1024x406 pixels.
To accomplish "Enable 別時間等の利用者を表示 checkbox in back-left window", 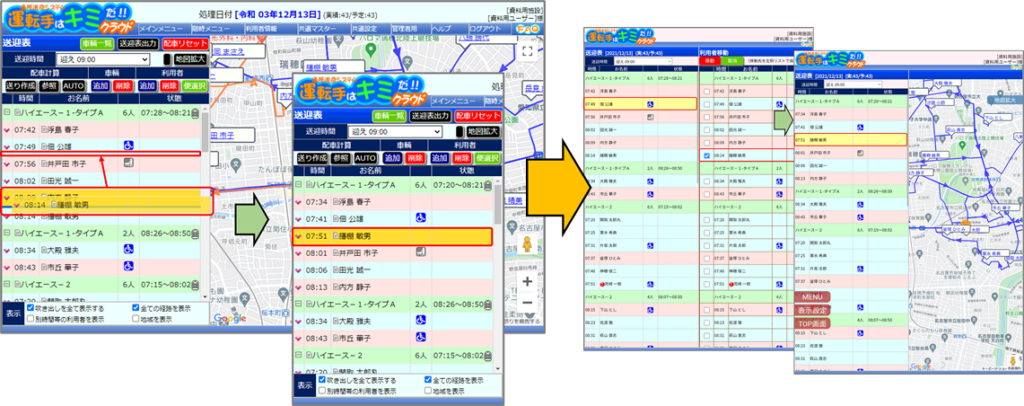I will pyautogui.click(x=31, y=319).
